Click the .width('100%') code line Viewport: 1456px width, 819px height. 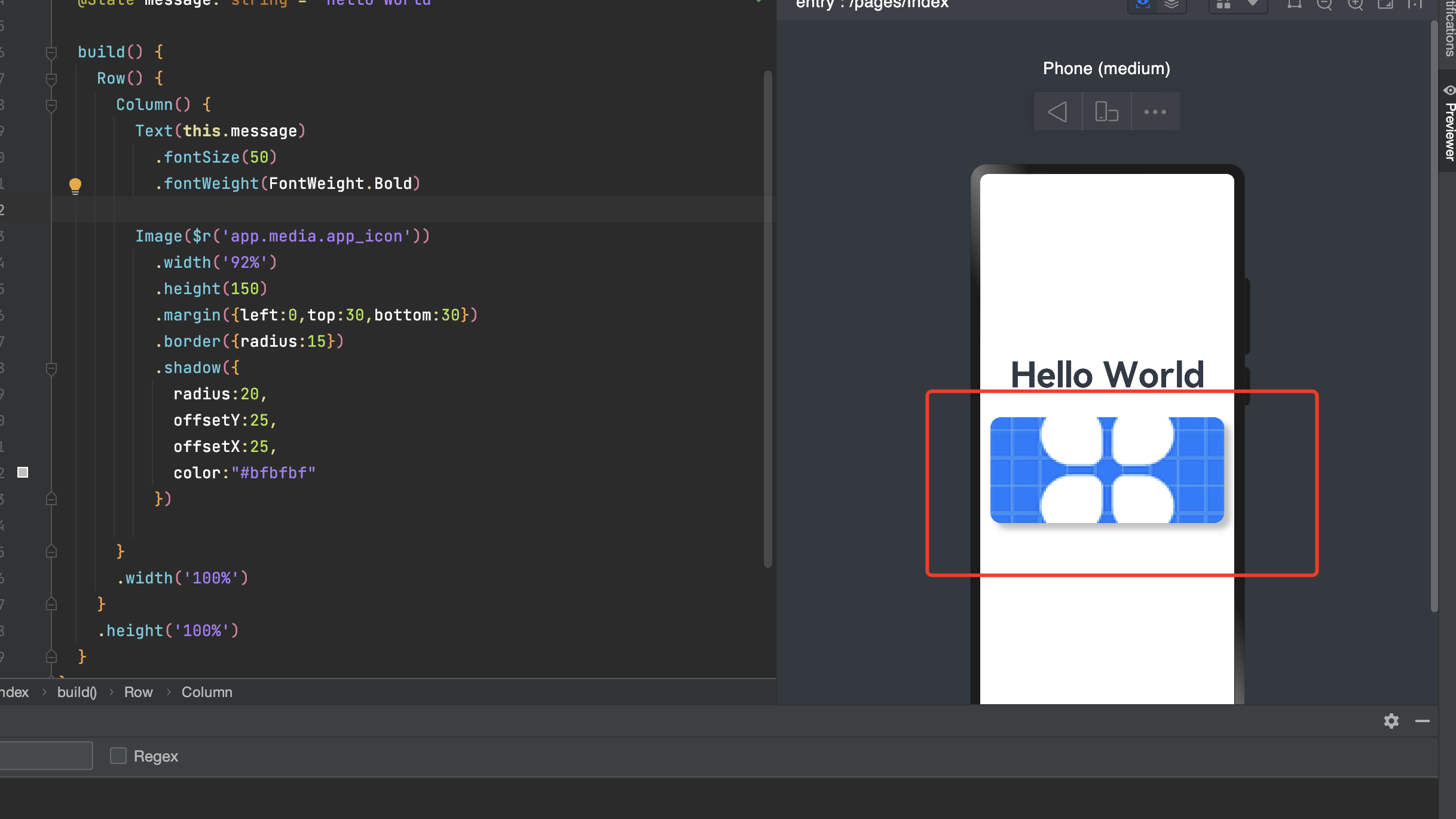[182, 578]
